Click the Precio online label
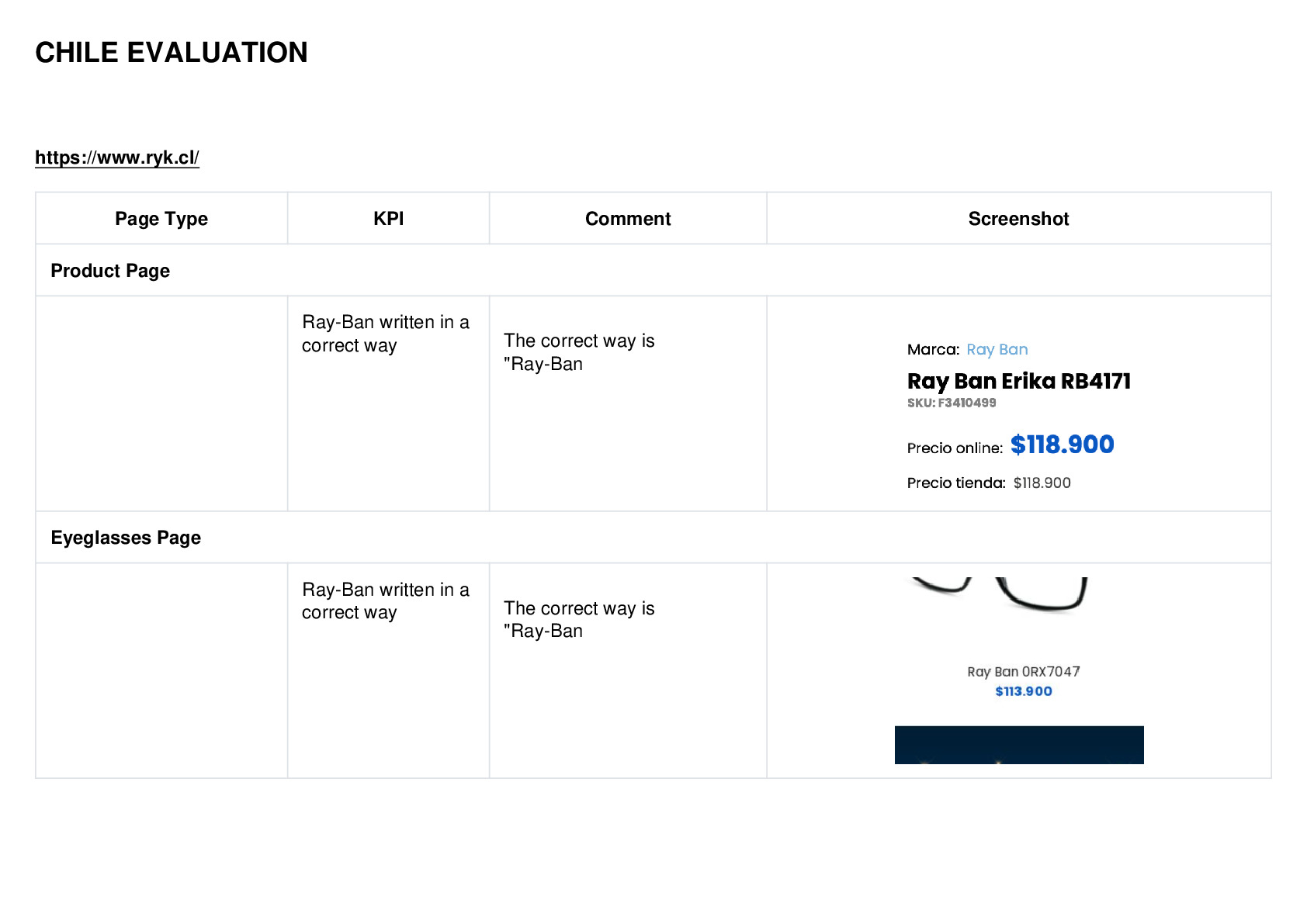The image size is (1307, 924). [955, 448]
